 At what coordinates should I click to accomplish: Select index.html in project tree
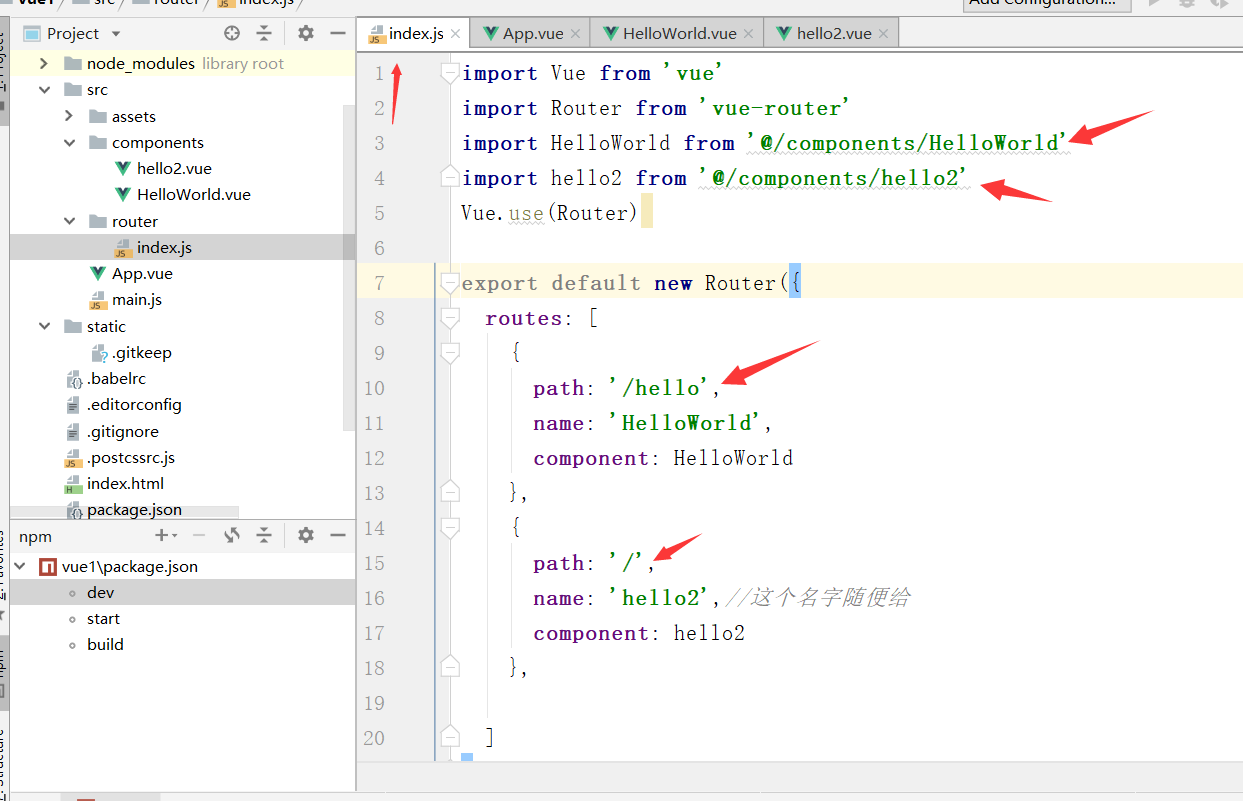[x=125, y=484]
